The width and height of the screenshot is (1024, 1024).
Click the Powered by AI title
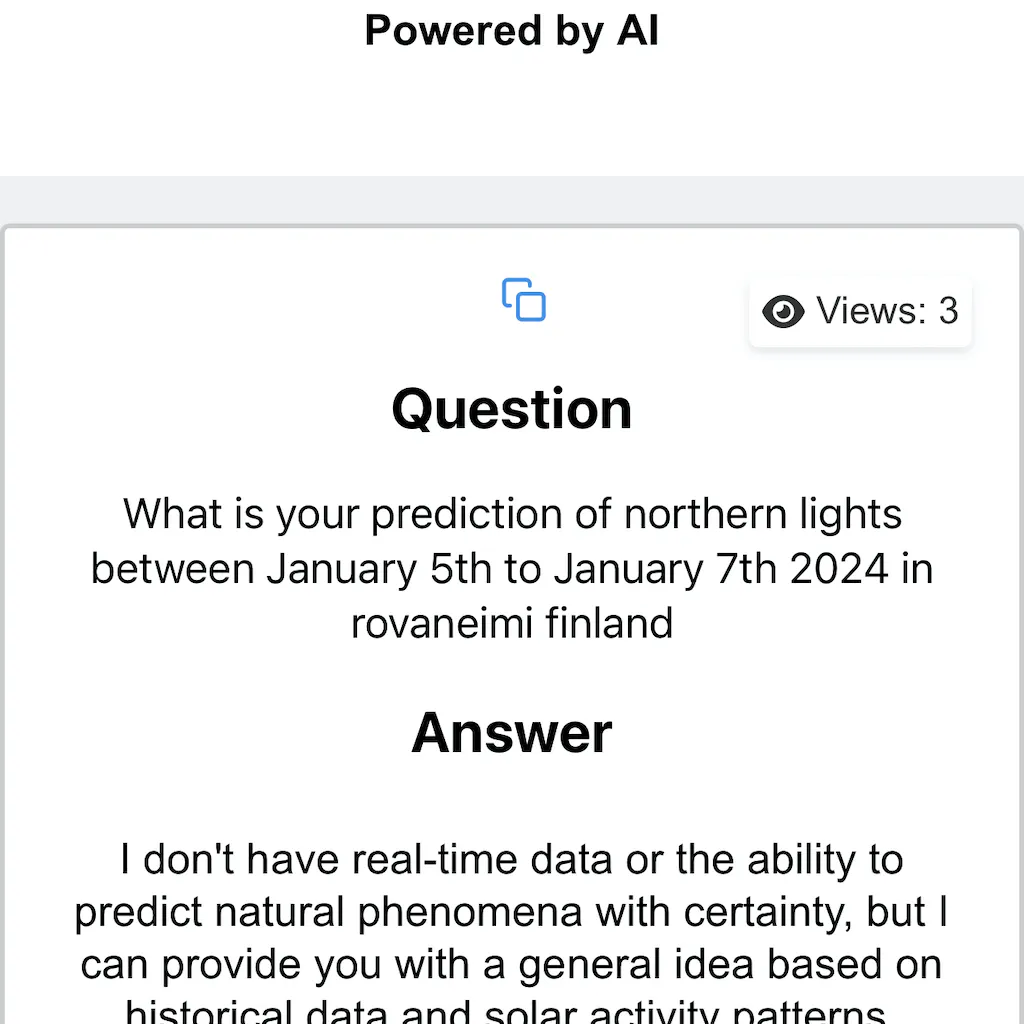511,30
